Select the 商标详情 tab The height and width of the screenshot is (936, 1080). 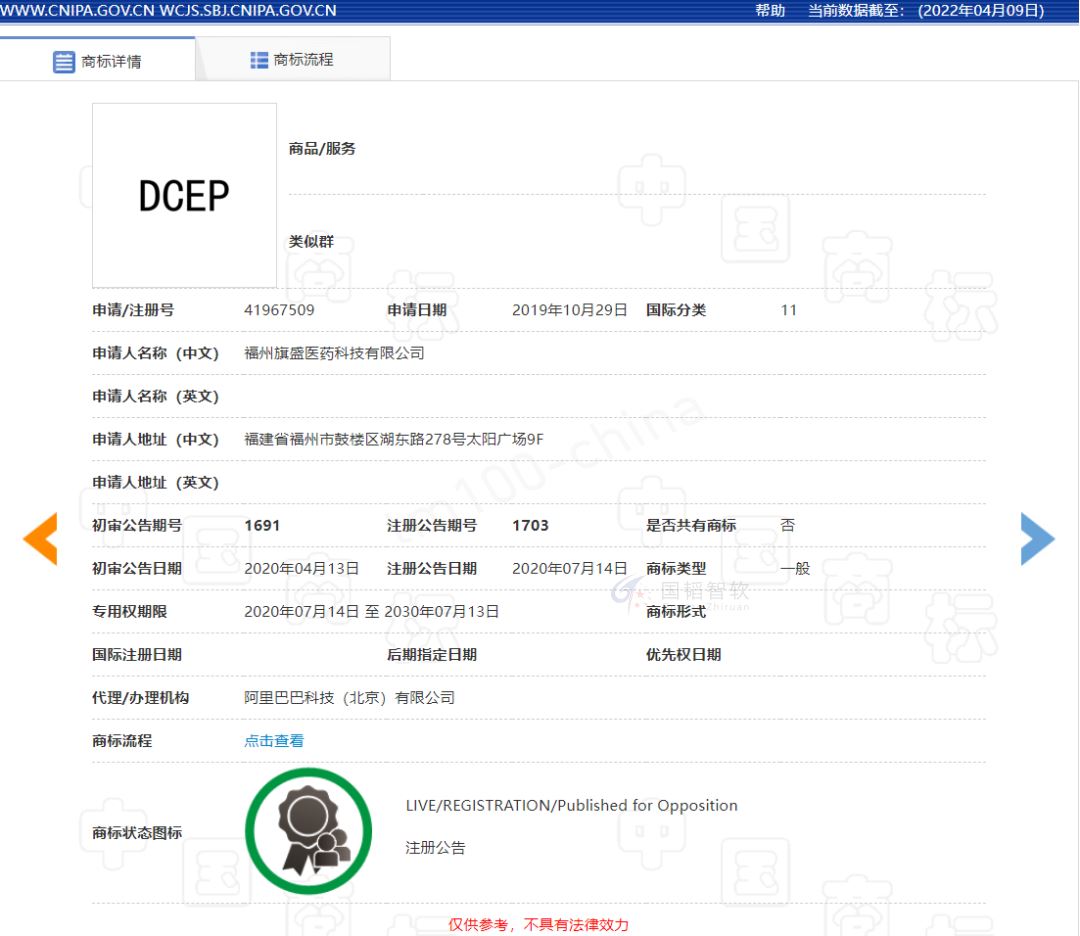(98, 61)
